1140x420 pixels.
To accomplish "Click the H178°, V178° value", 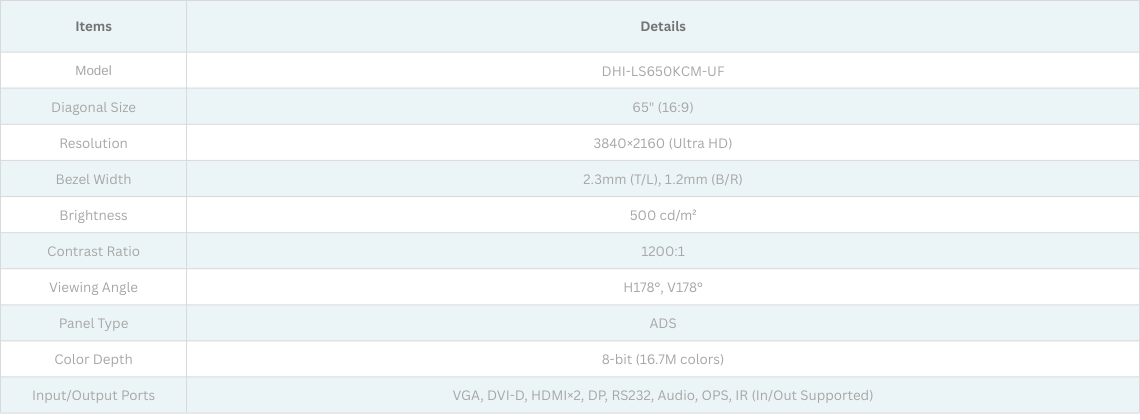I will [662, 287].
